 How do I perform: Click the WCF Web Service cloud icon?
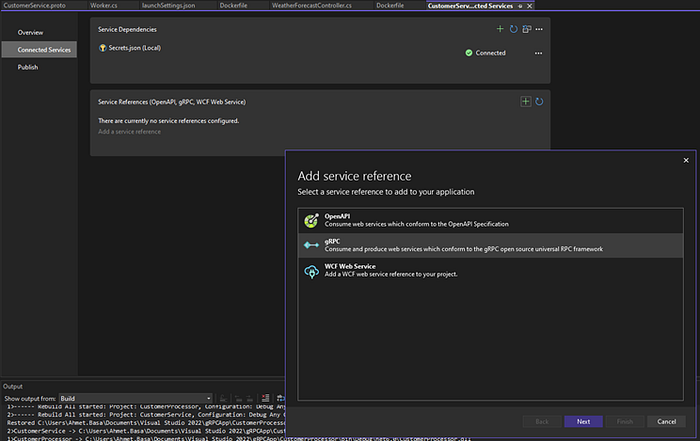click(x=311, y=271)
